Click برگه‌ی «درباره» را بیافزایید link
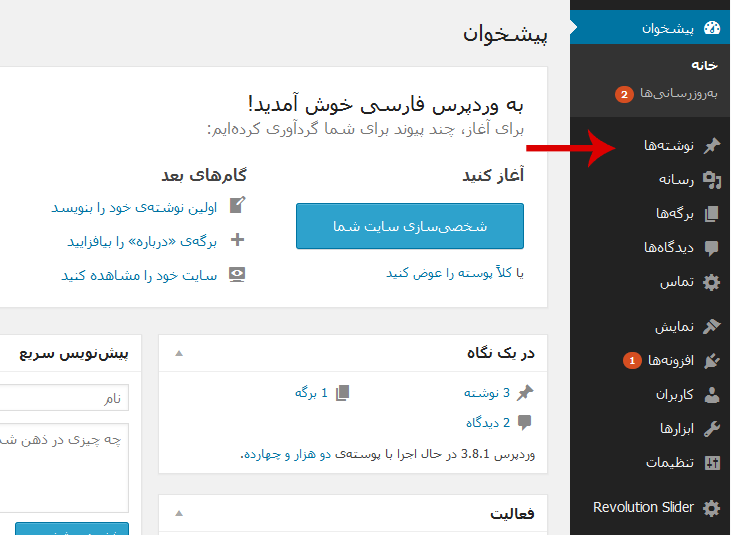 click(142, 242)
